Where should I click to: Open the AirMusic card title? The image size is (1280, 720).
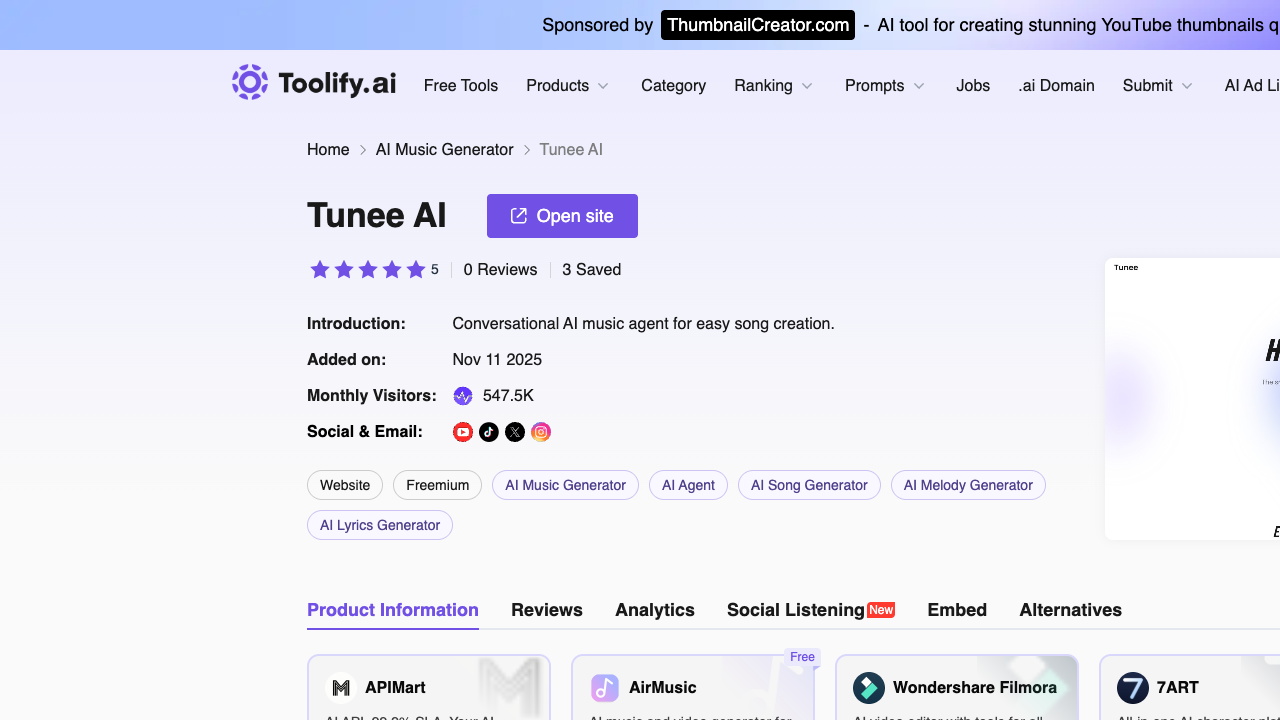tap(663, 688)
